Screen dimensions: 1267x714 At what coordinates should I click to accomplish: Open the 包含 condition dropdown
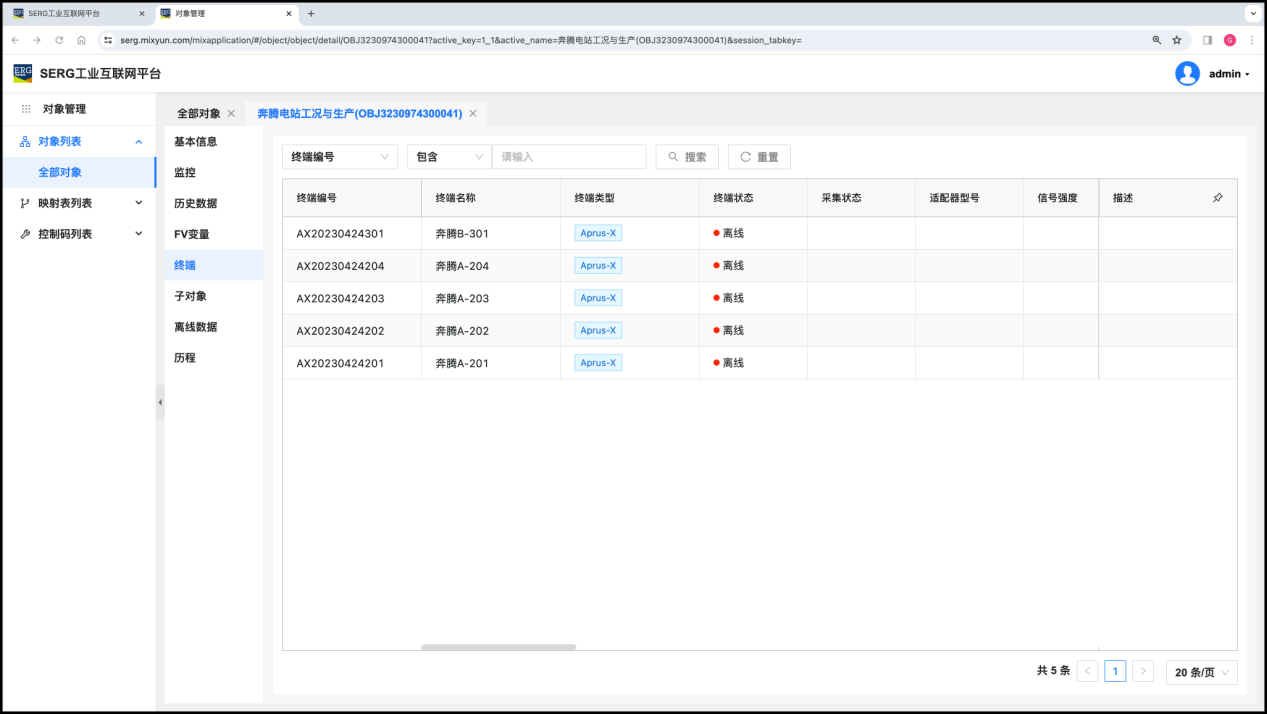pos(449,157)
